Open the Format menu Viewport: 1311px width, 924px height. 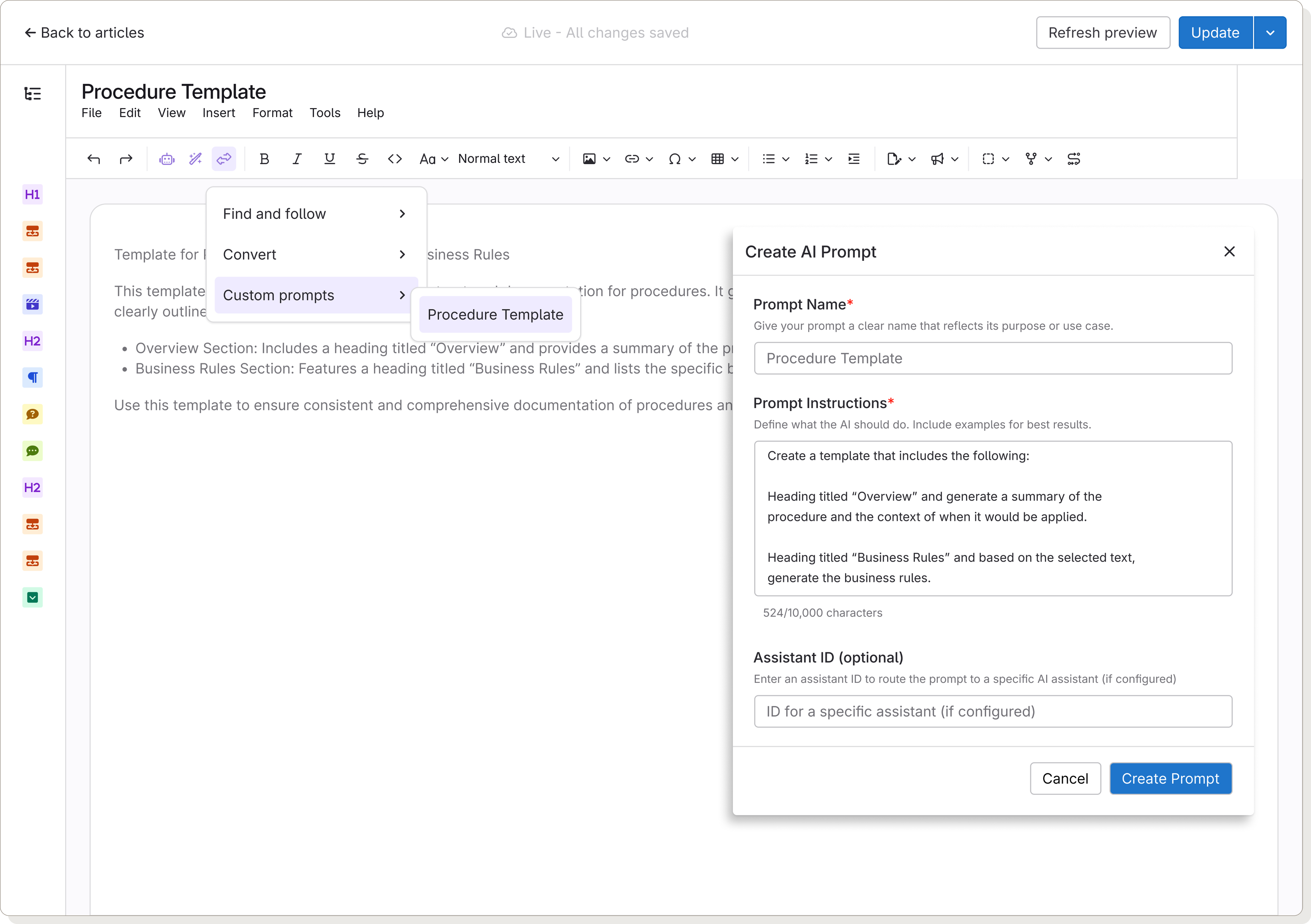[272, 113]
